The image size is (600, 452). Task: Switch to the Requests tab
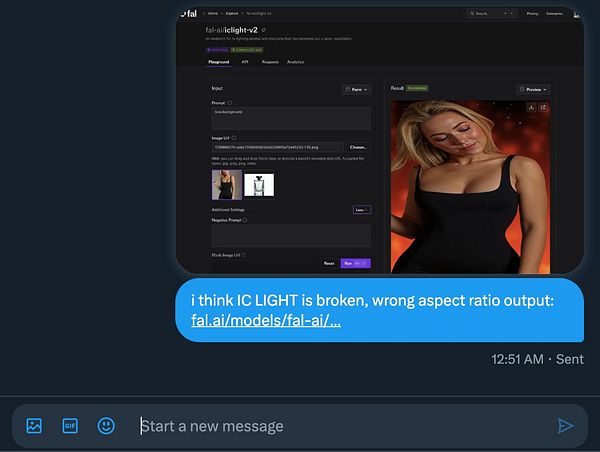pyautogui.click(x=270, y=62)
